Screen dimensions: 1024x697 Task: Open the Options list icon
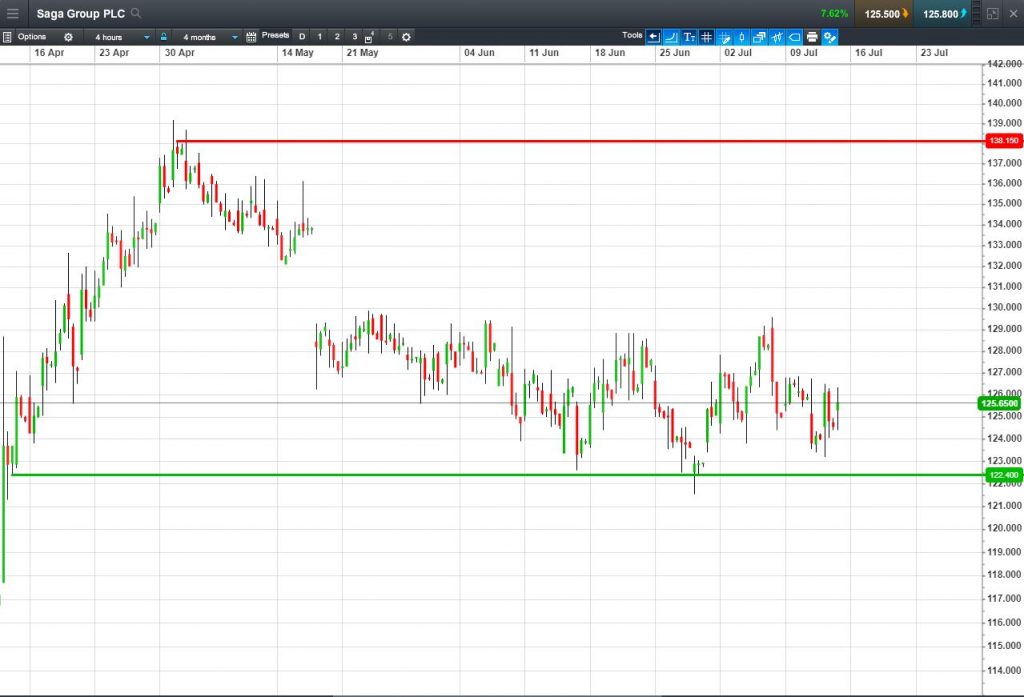coord(7,37)
